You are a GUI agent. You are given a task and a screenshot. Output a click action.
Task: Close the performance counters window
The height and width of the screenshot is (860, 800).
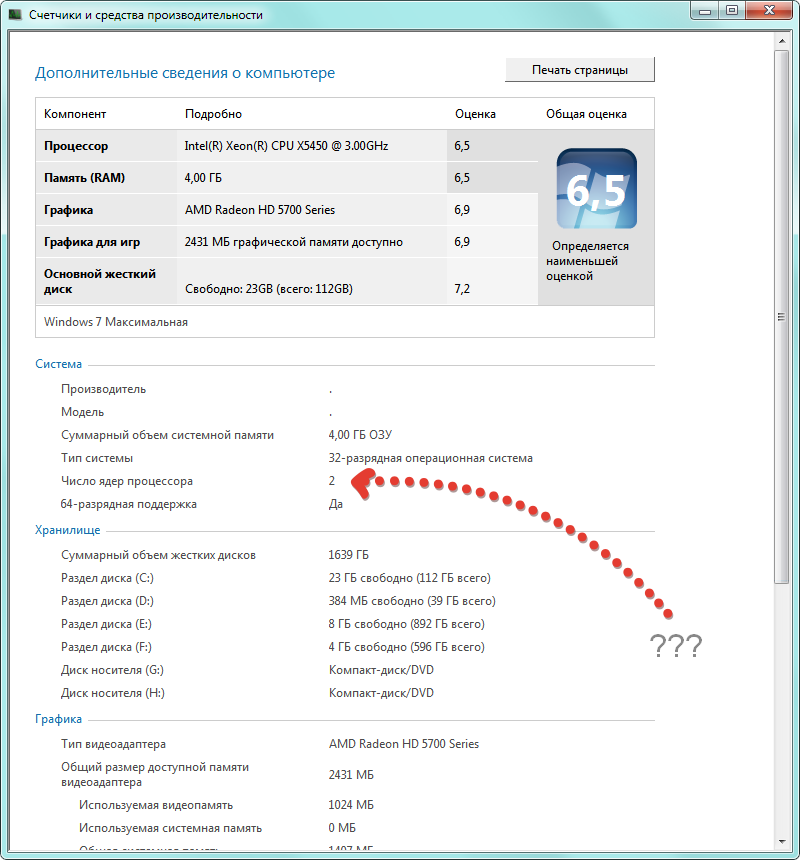coord(769,10)
